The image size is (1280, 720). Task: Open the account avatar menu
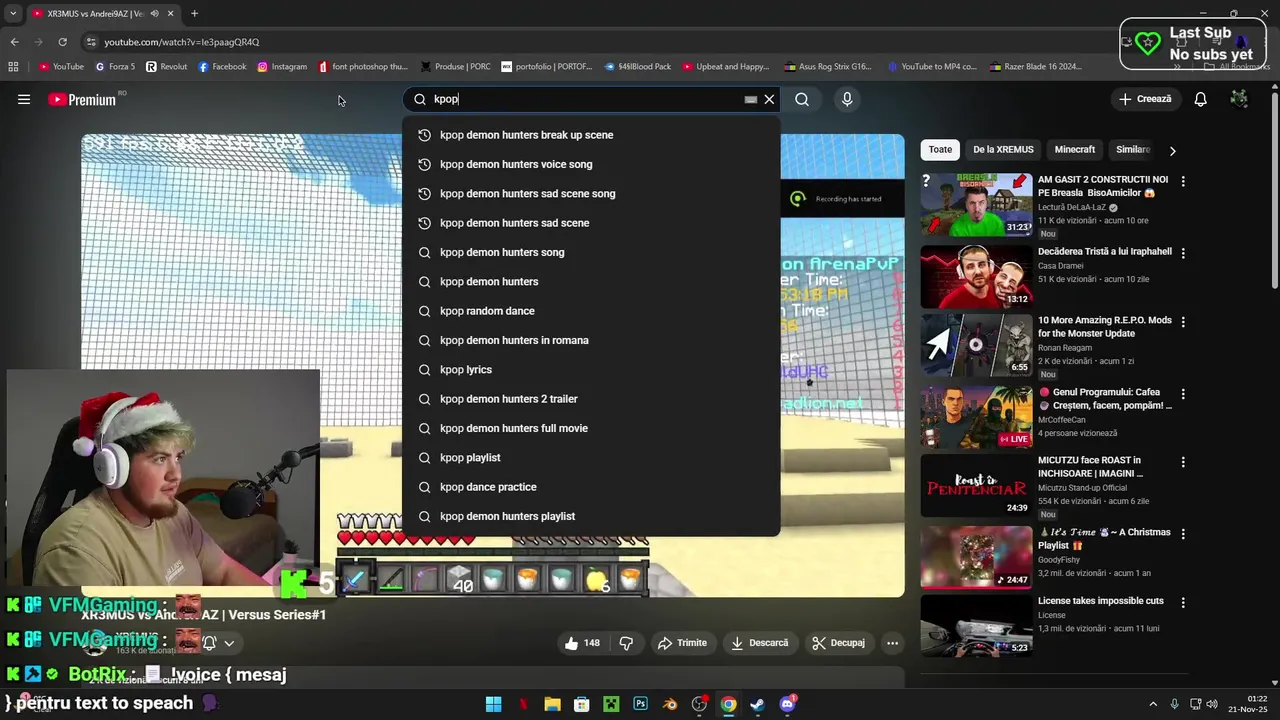click(1239, 99)
